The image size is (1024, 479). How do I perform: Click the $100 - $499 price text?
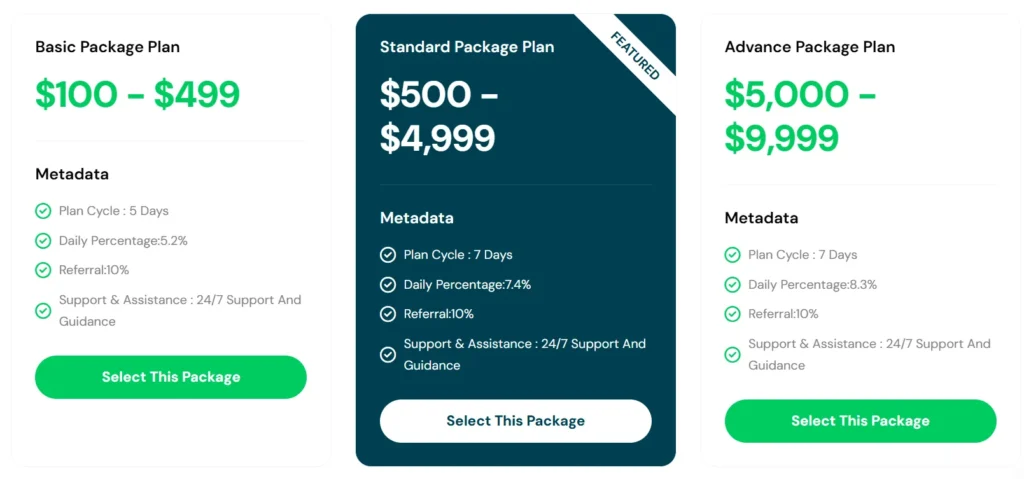click(138, 94)
